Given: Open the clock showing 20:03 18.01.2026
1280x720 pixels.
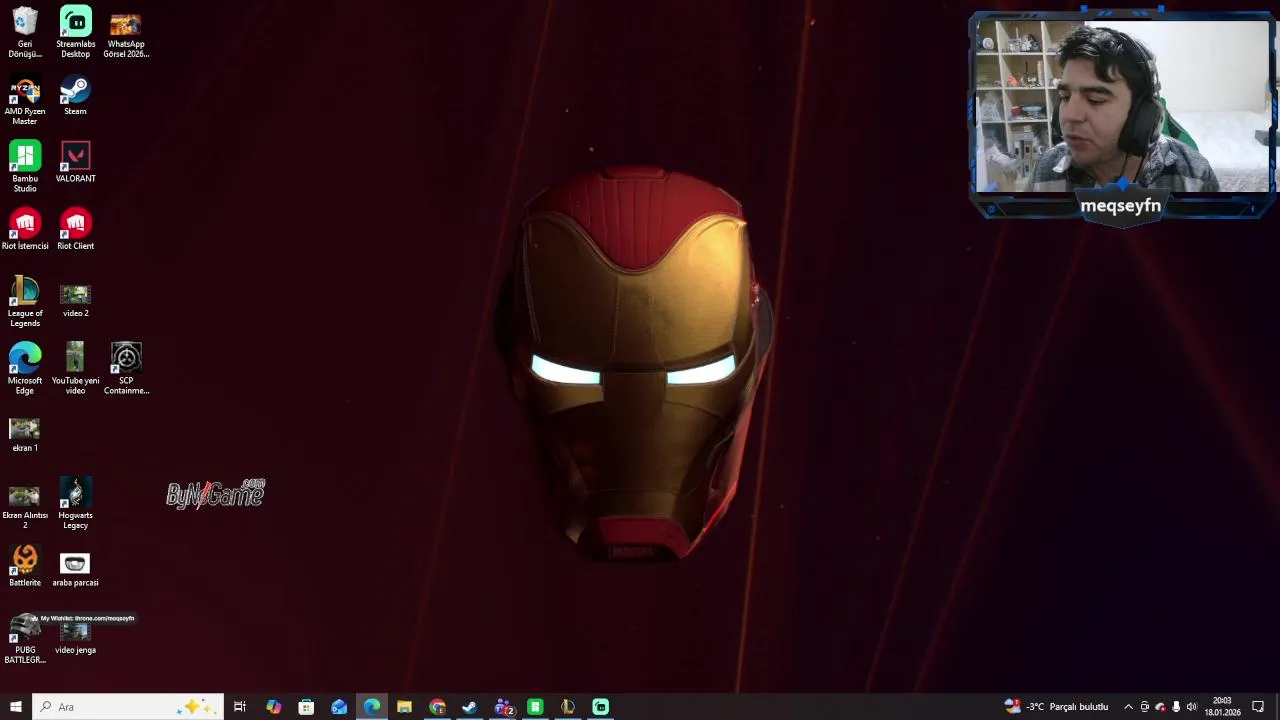Looking at the screenshot, I should pos(1222,707).
